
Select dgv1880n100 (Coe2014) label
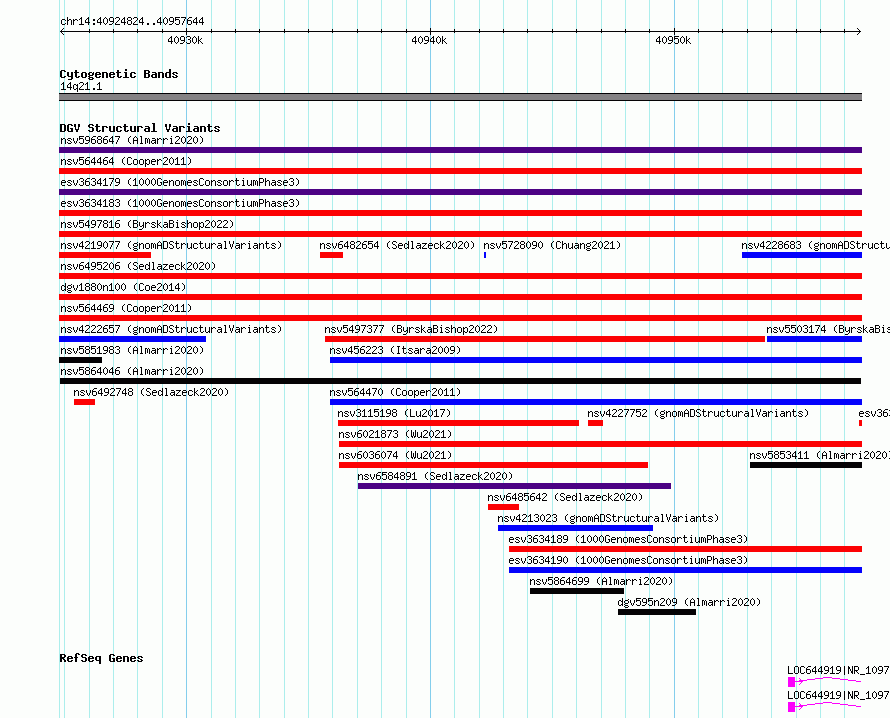pyautogui.click(x=123, y=287)
